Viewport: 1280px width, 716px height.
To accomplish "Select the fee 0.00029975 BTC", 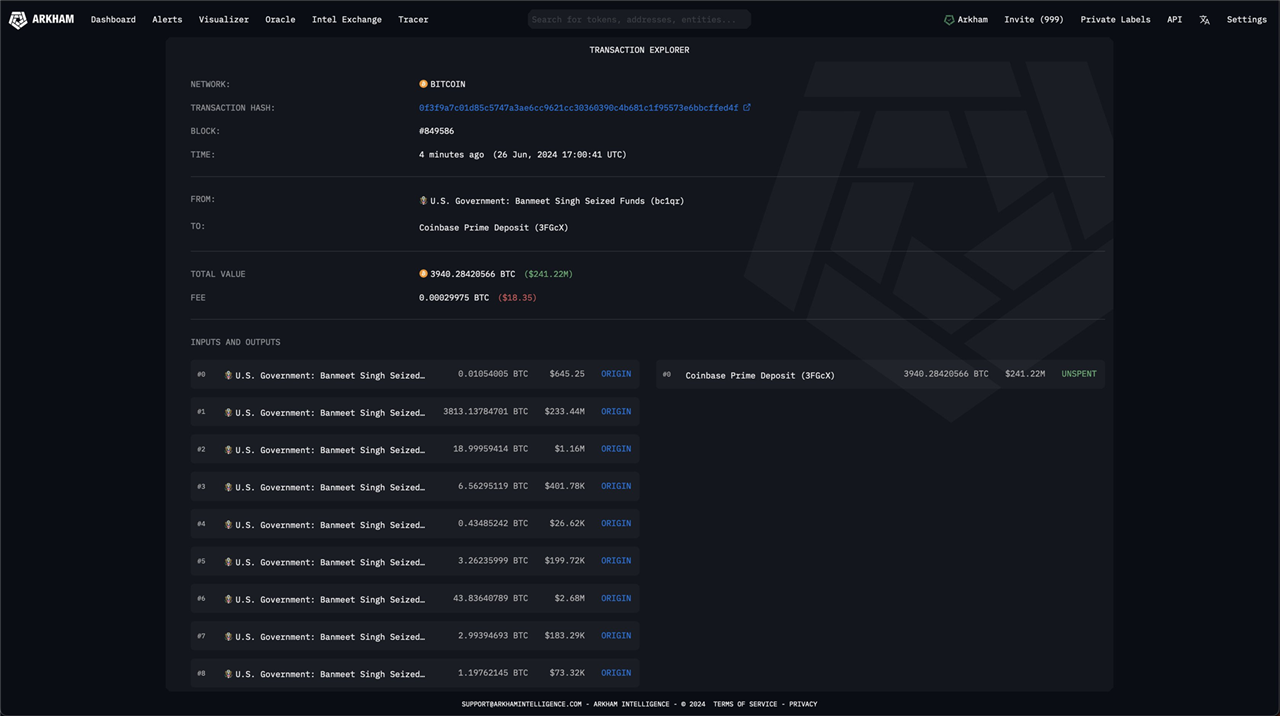I will click(454, 298).
